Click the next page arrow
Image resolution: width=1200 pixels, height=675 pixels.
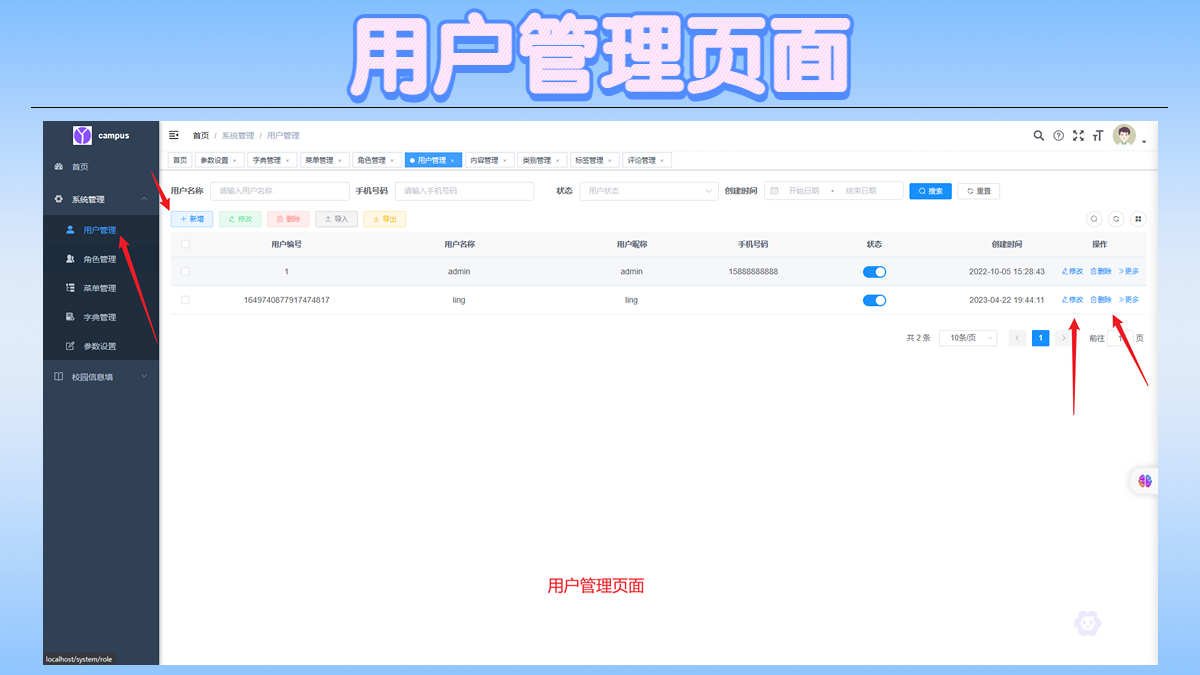(x=1063, y=338)
